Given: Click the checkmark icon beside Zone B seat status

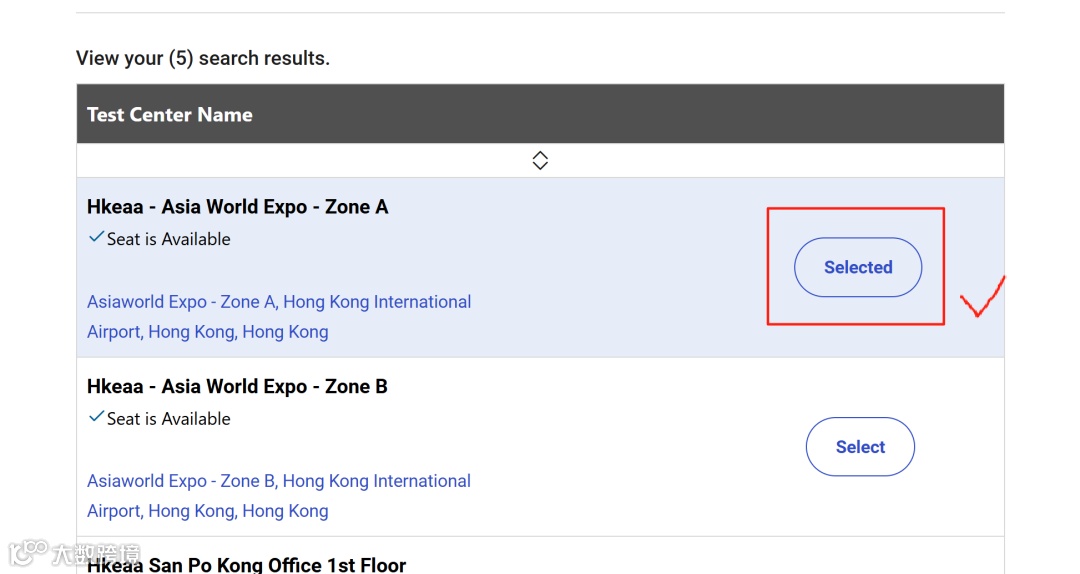Looking at the screenshot, I should (96, 417).
